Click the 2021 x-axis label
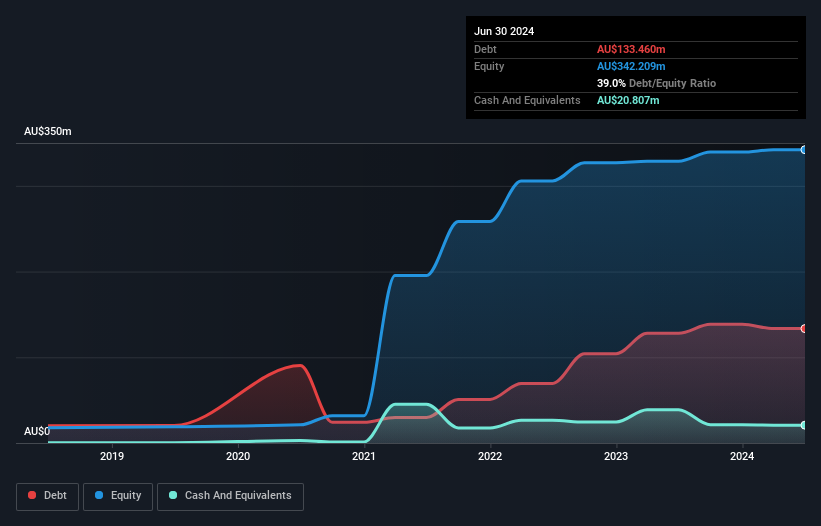This screenshot has height=526, width=821. [x=364, y=456]
